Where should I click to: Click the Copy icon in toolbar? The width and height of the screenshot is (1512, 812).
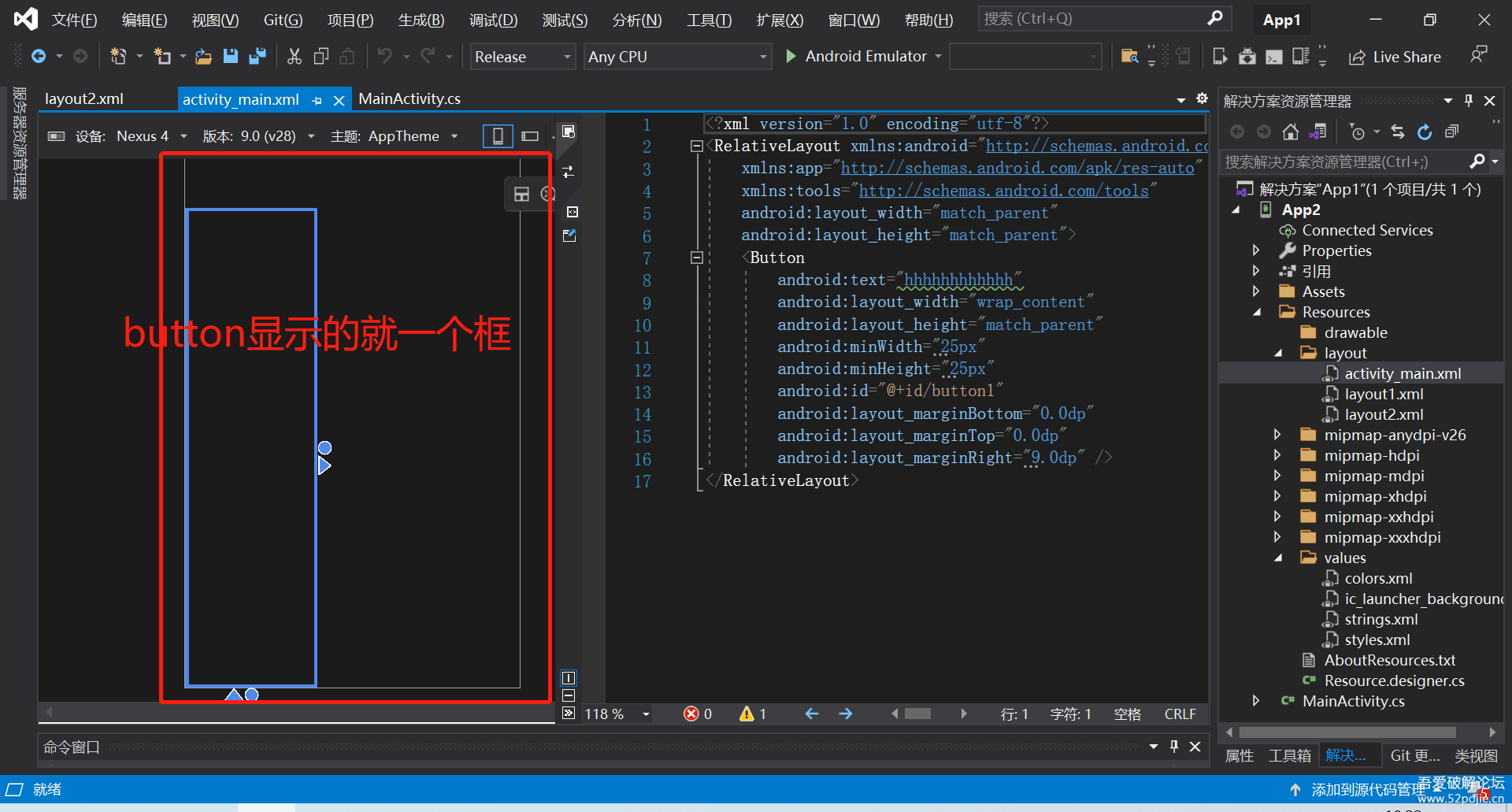[321, 56]
